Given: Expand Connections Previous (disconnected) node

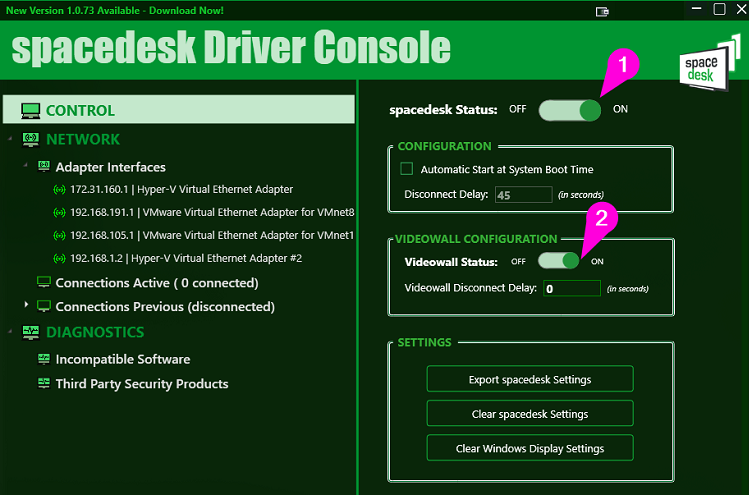Looking at the screenshot, I should [x=26, y=304].
